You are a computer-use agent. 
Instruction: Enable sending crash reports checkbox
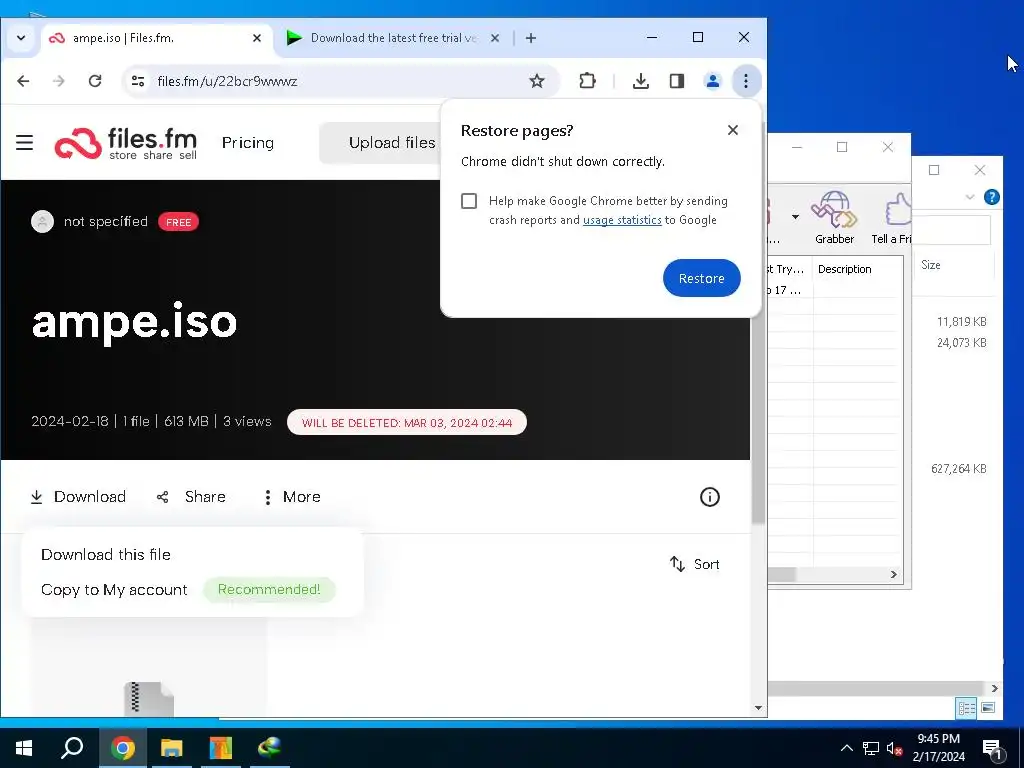(x=469, y=201)
